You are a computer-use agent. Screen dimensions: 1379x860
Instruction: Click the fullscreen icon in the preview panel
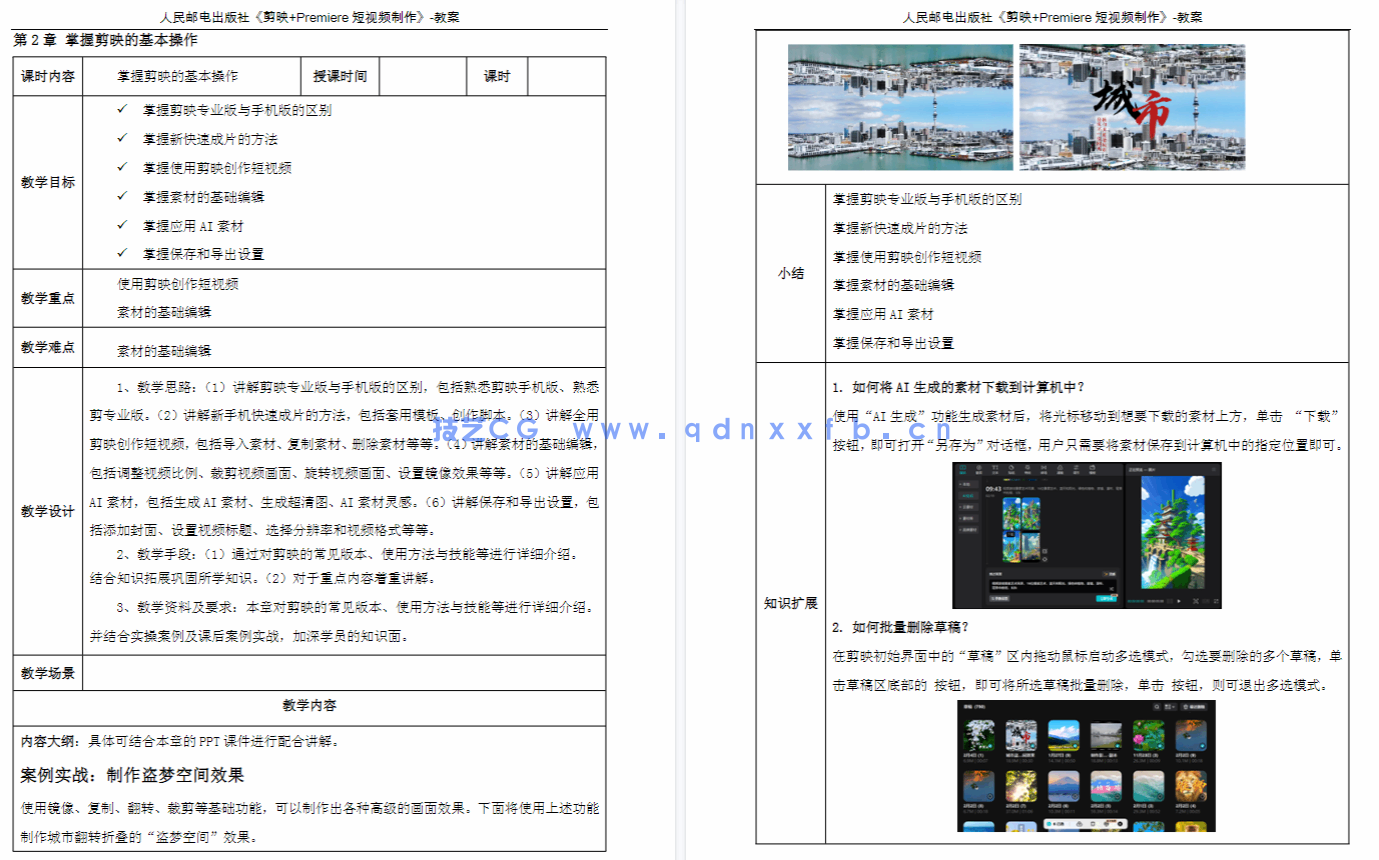1215,601
